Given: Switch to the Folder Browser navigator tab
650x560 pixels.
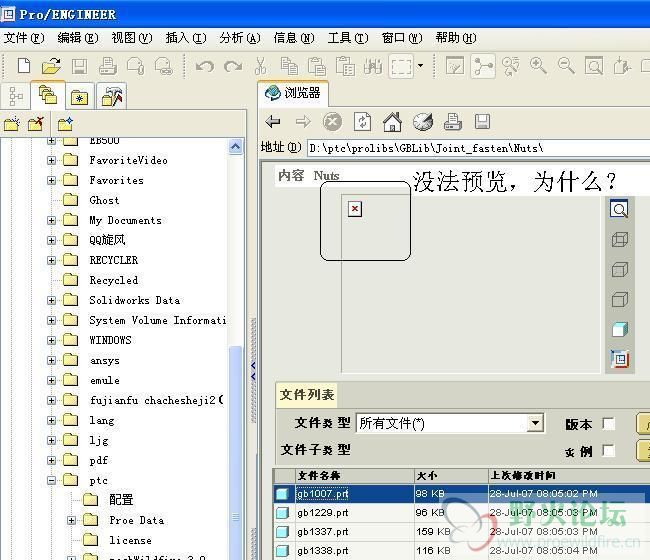Looking at the screenshot, I should [x=48, y=95].
